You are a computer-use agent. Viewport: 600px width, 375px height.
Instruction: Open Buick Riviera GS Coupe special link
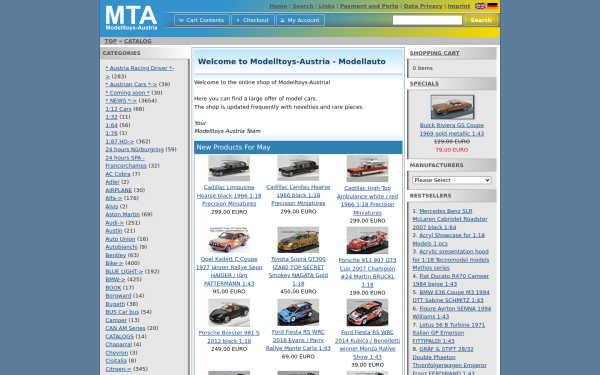[452, 129]
